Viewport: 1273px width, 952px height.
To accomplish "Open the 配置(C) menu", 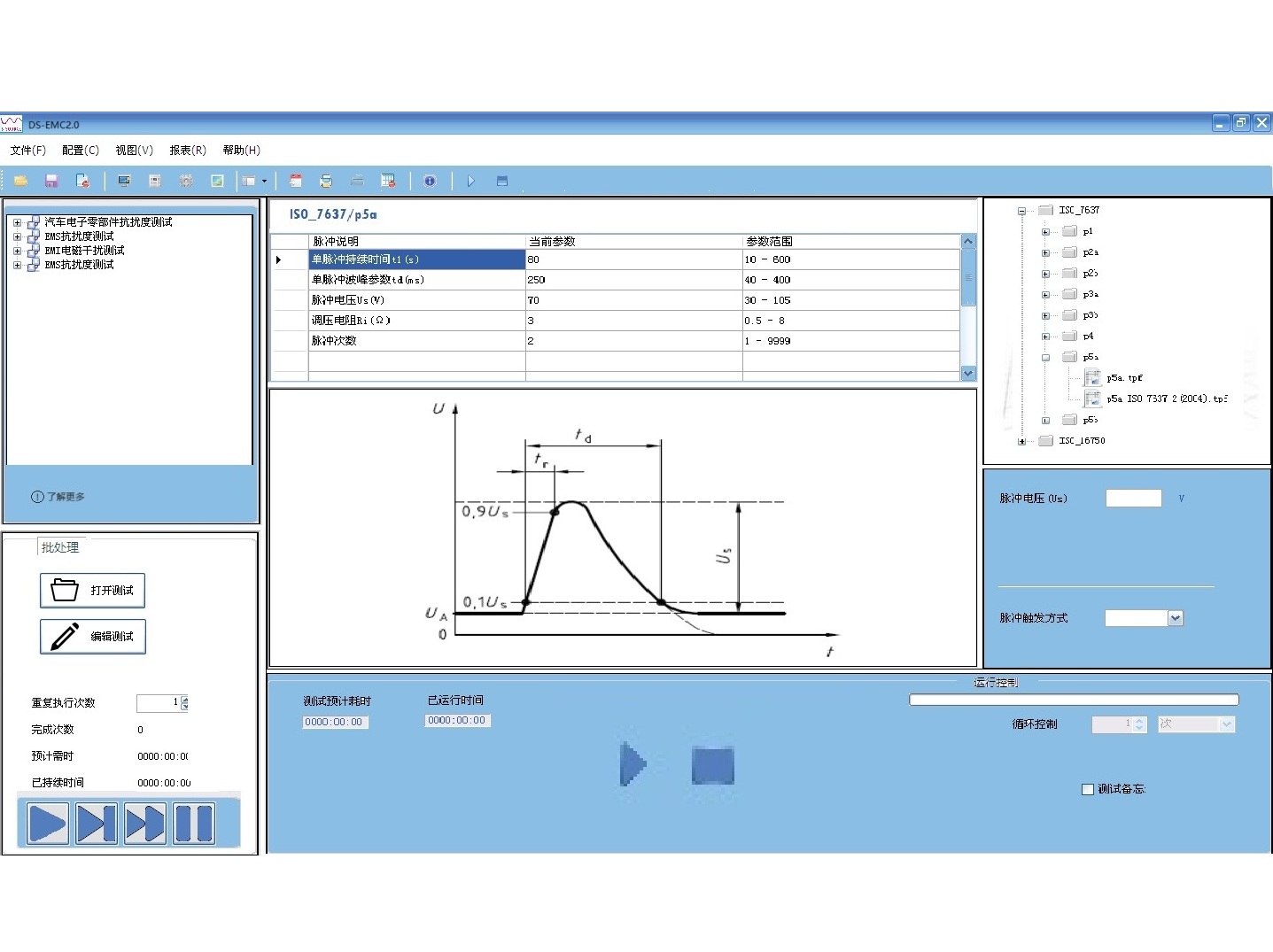I will 80,151.
